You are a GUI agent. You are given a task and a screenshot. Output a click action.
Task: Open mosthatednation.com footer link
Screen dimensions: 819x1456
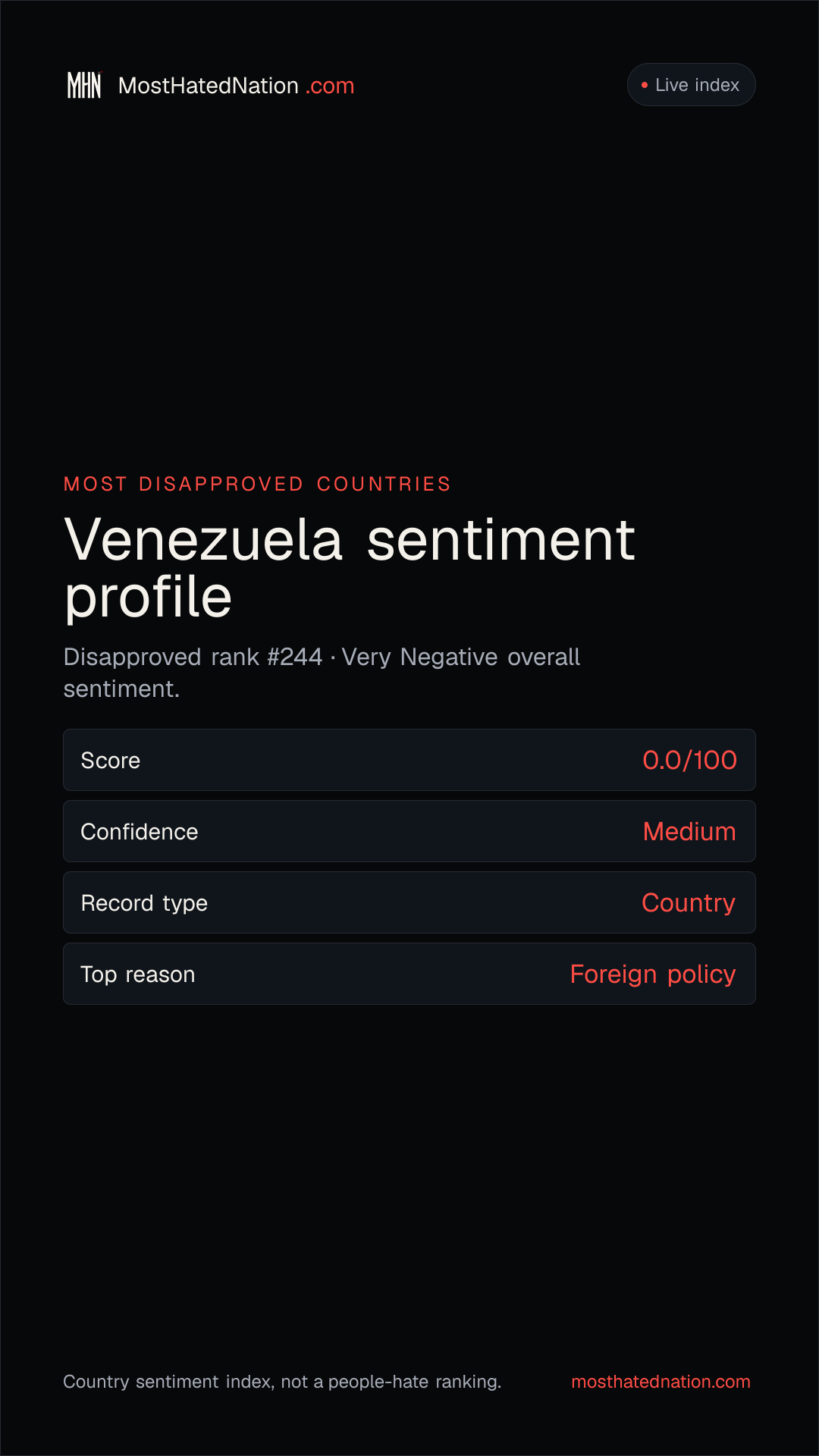(x=661, y=1382)
